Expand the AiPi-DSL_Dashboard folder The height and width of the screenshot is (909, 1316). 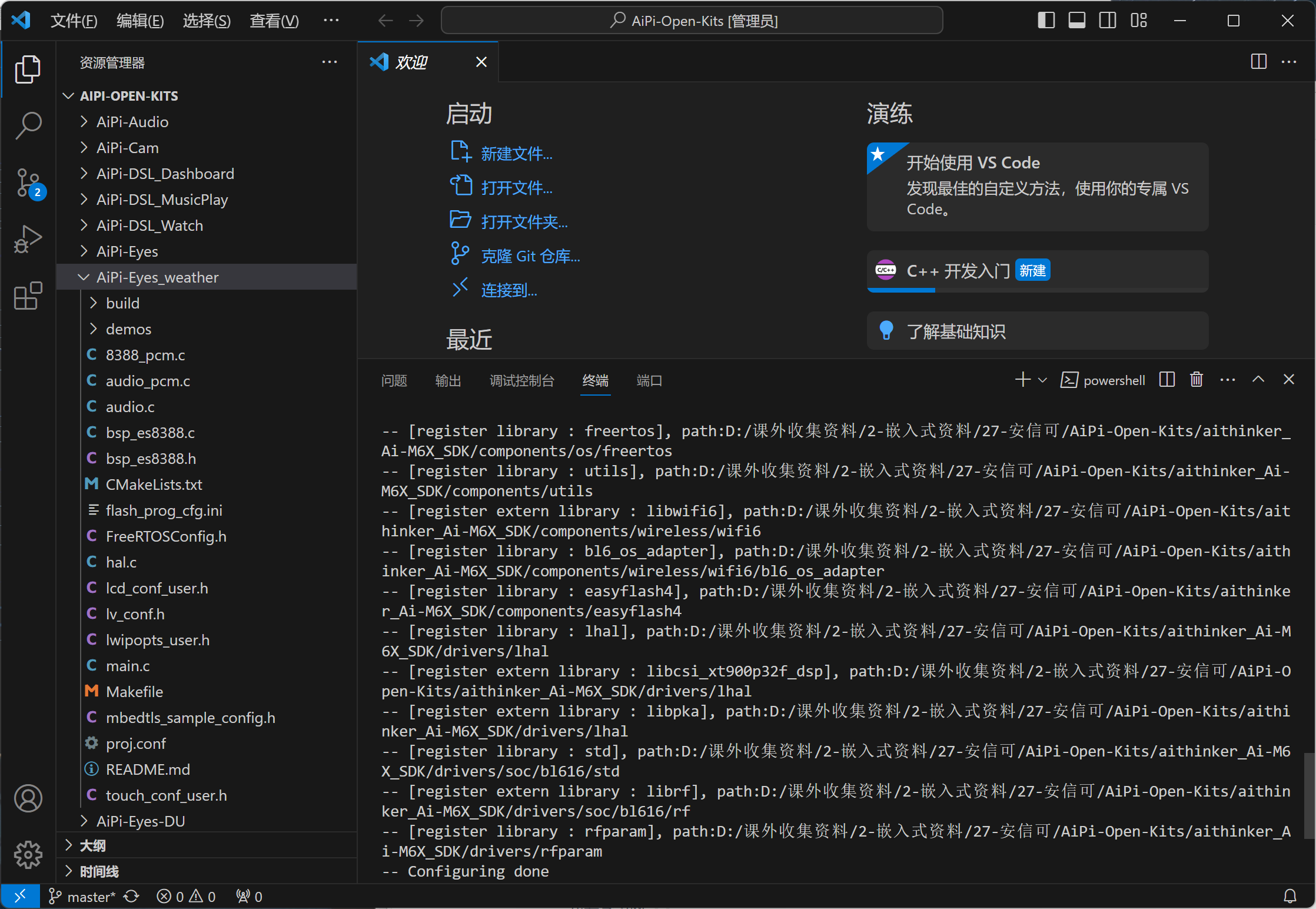click(x=207, y=173)
